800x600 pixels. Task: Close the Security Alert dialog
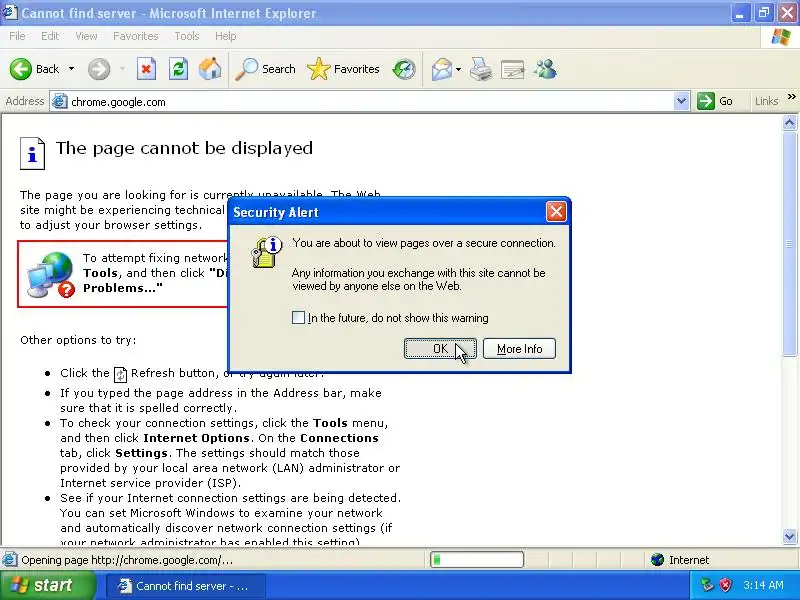(x=556, y=212)
